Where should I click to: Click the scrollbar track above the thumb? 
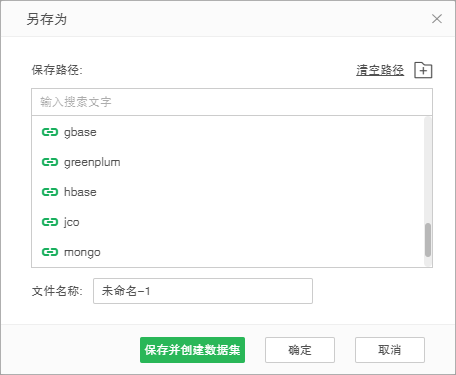(x=428, y=169)
